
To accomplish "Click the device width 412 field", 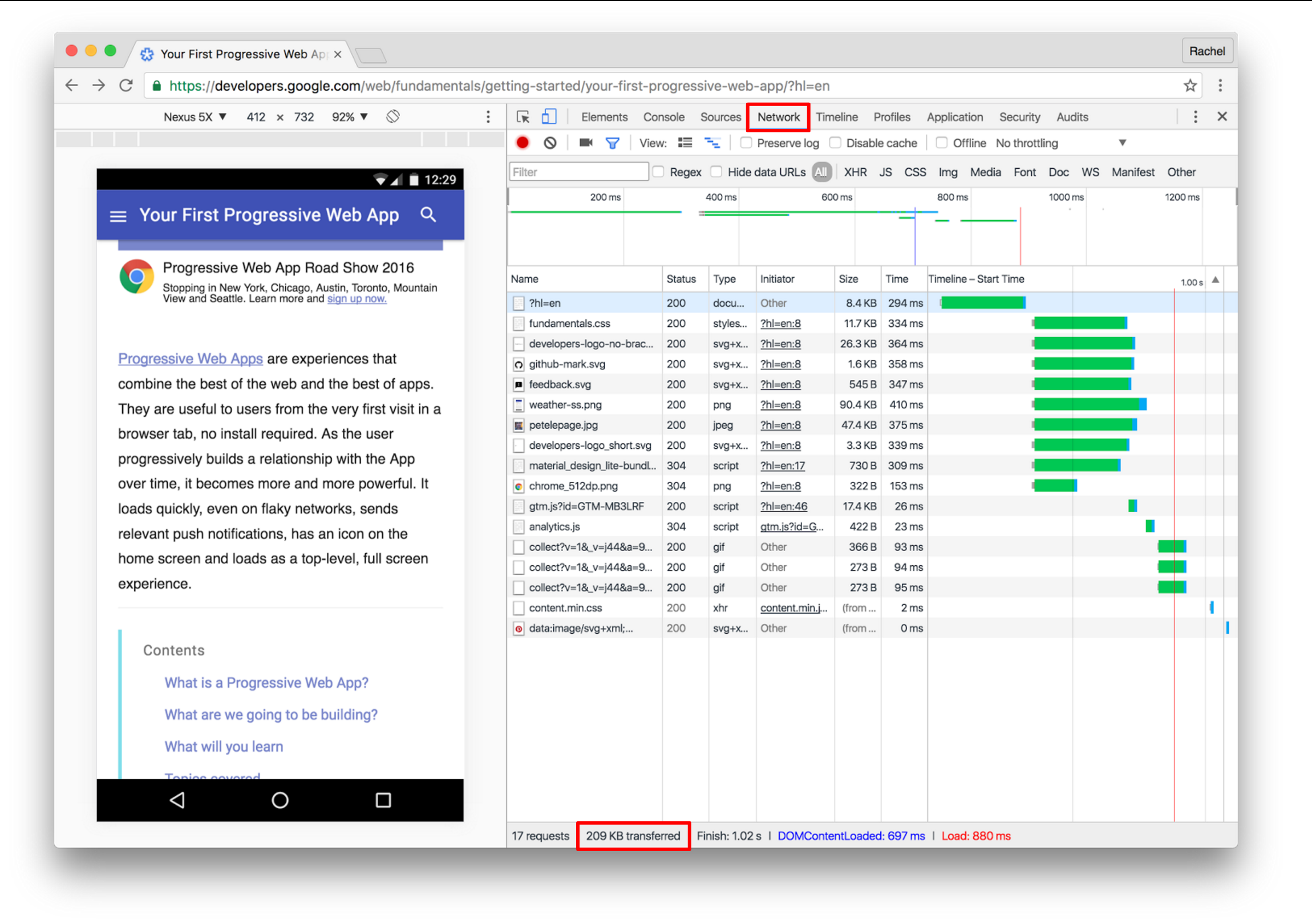I will pos(256,116).
